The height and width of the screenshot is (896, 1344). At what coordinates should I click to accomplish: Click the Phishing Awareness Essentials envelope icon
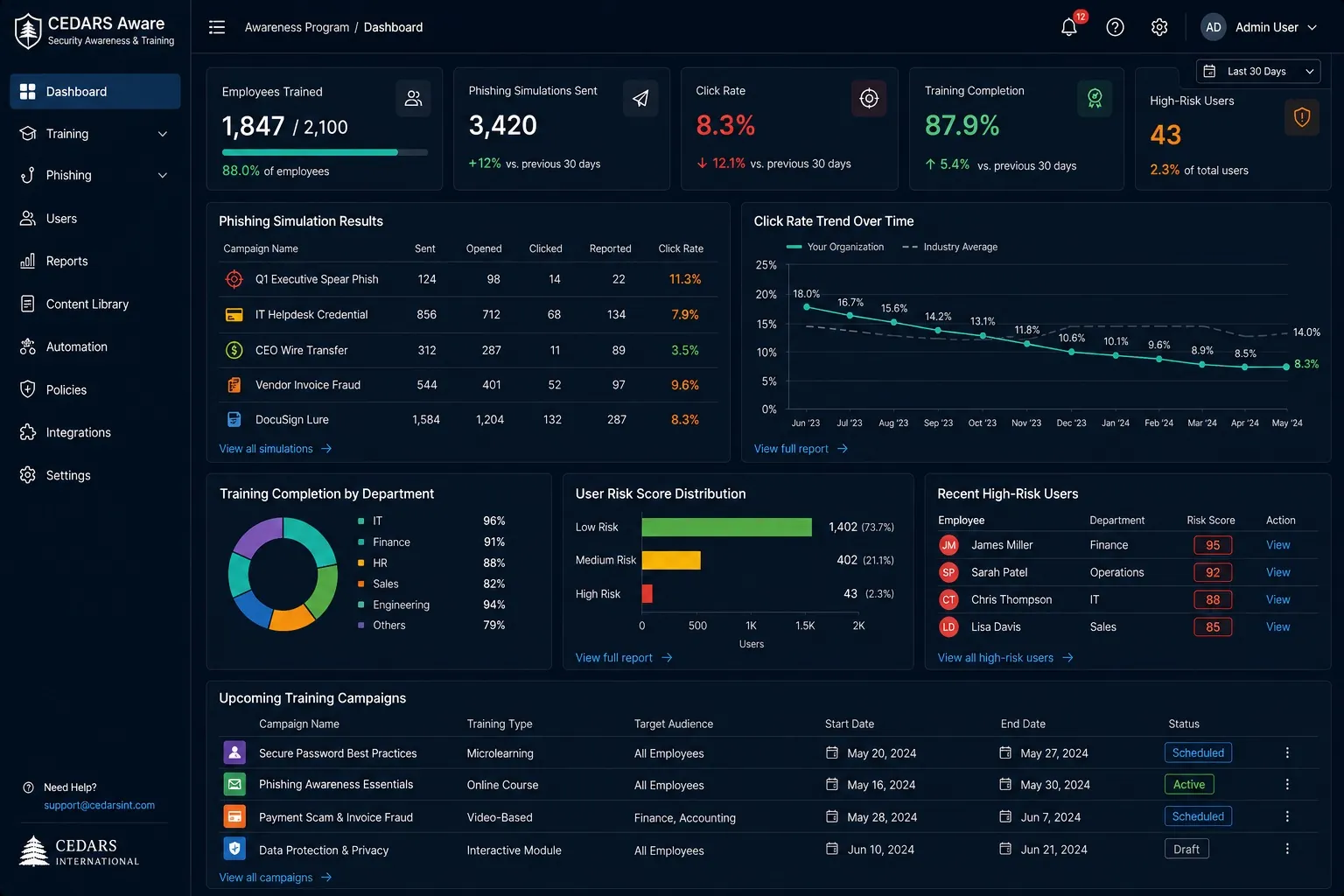[234, 784]
